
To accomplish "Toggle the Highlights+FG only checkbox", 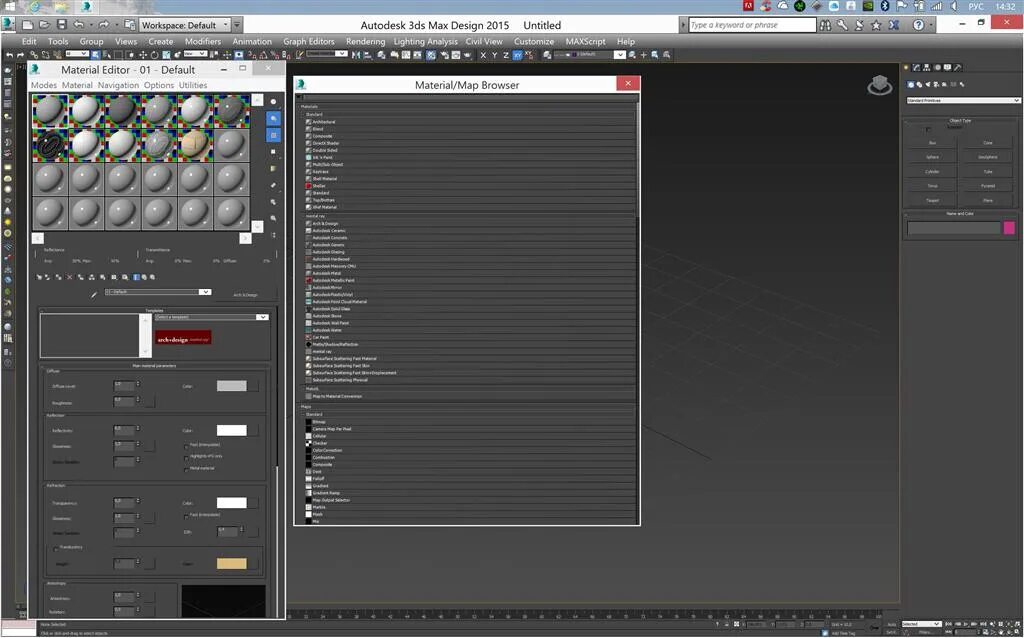I will 186,457.
